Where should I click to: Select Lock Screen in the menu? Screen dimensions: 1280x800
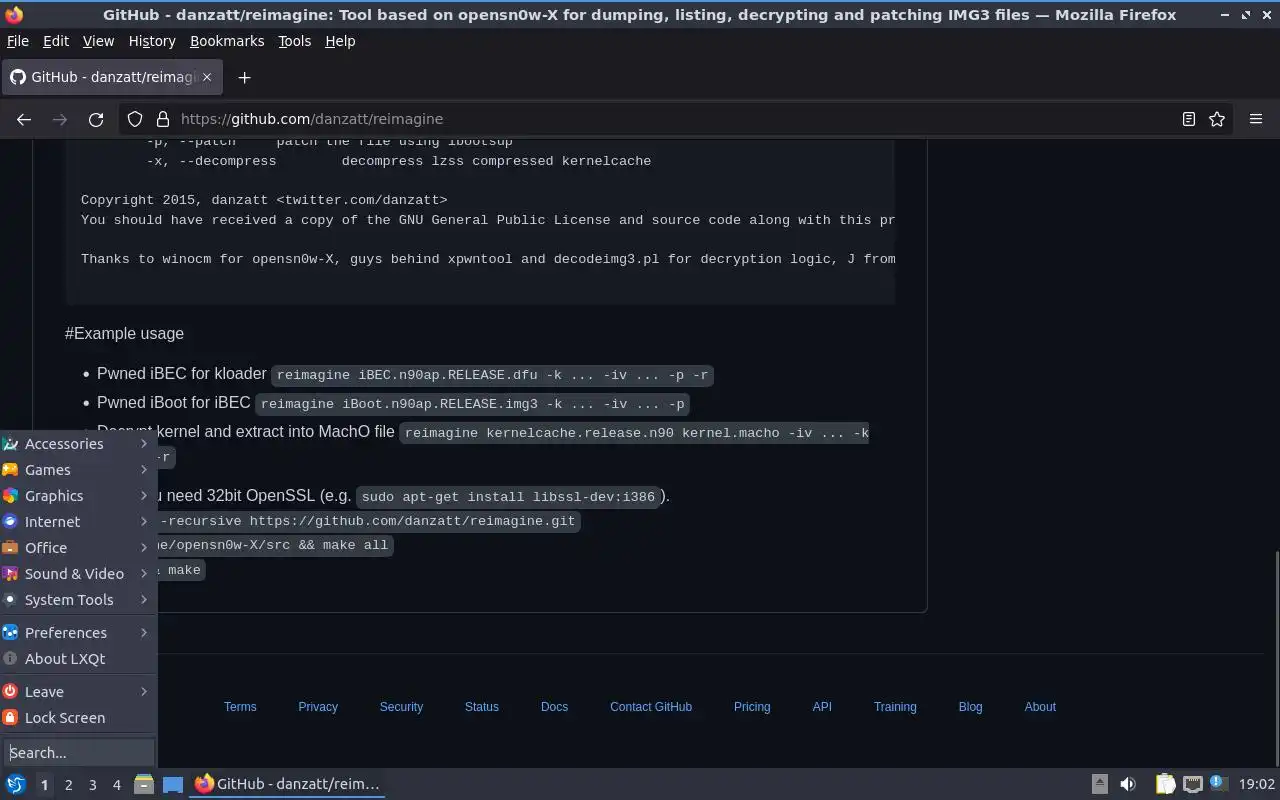click(x=79, y=718)
